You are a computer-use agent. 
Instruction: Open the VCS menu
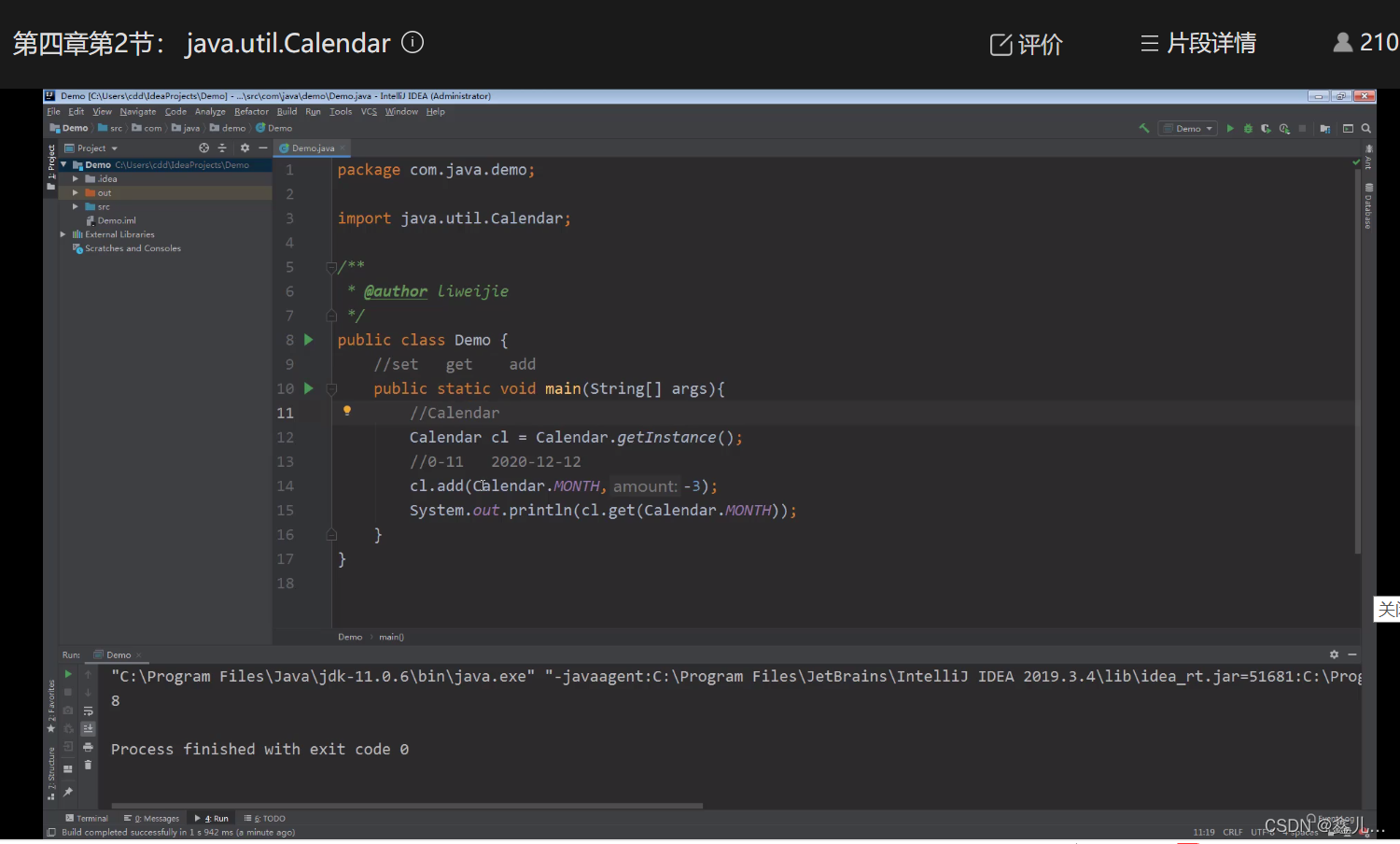pyautogui.click(x=370, y=112)
